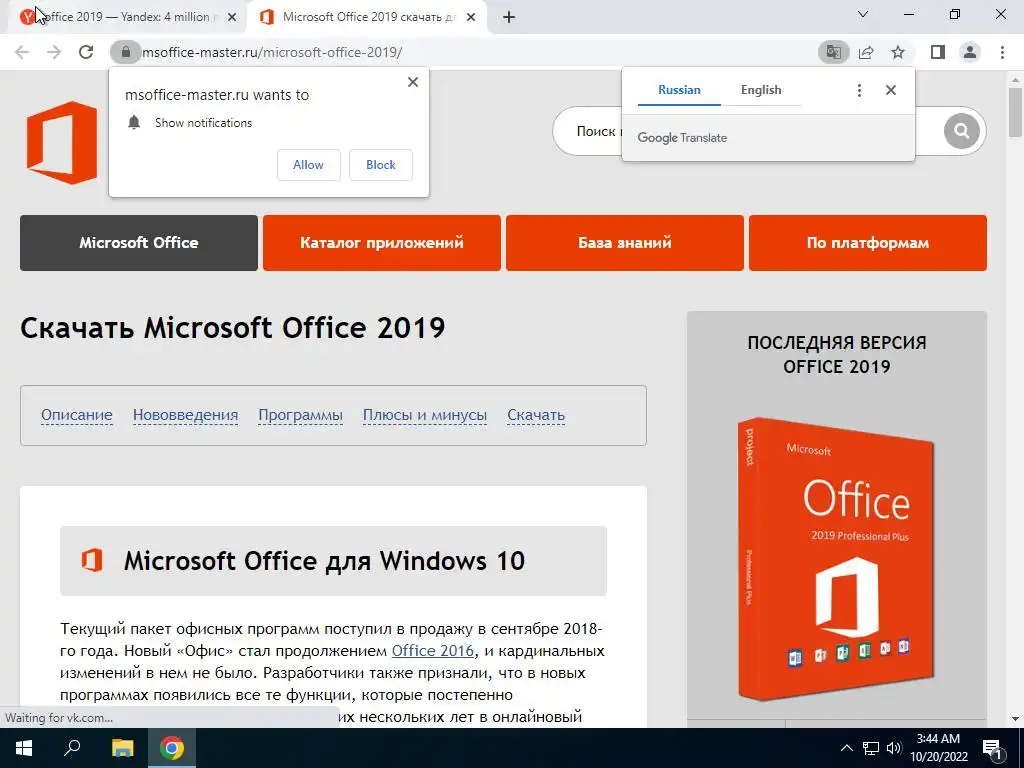Select Russian in the translate popup
The width and height of the screenshot is (1024, 768).
point(679,90)
